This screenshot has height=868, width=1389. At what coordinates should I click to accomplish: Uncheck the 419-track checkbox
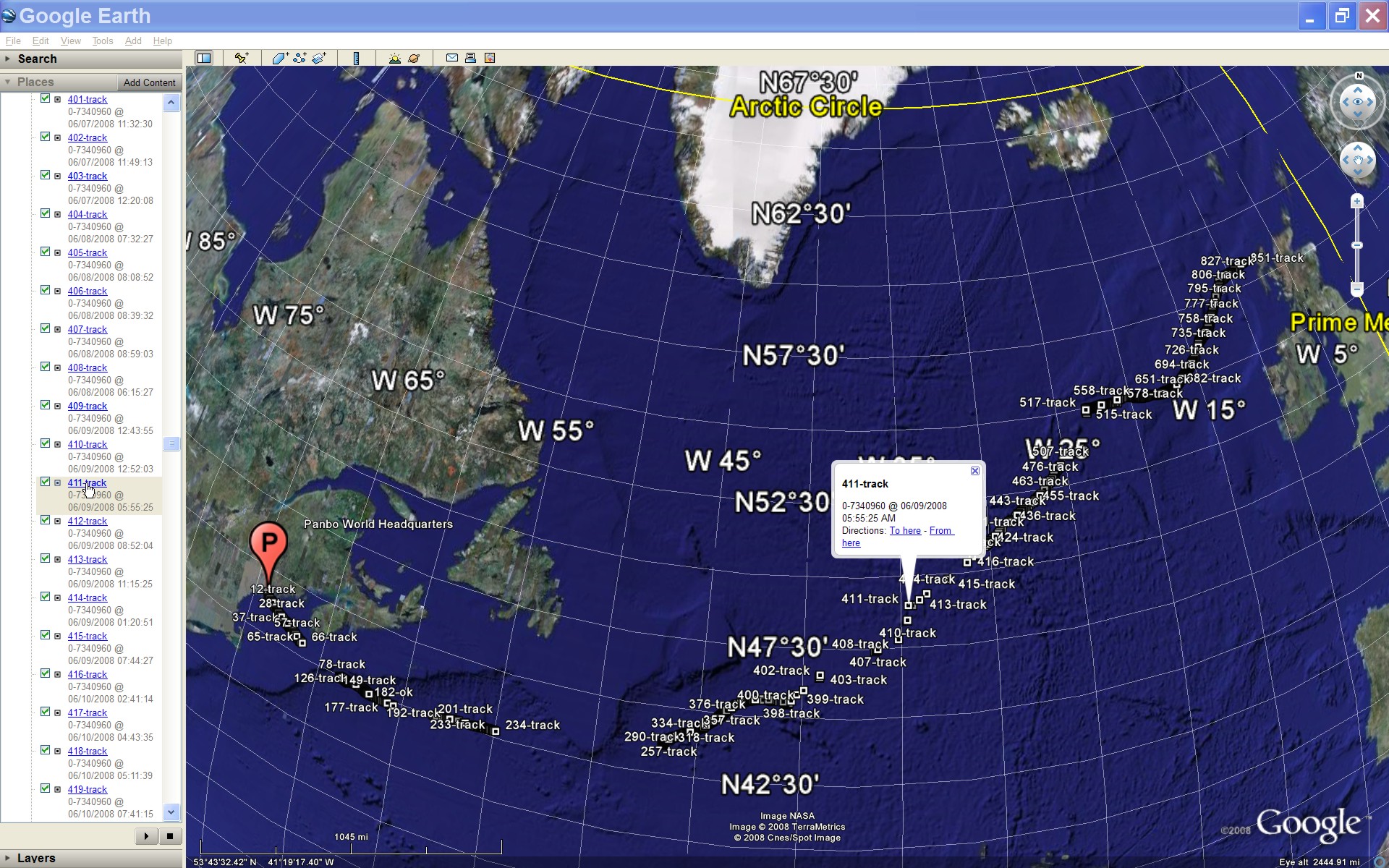click(x=45, y=788)
